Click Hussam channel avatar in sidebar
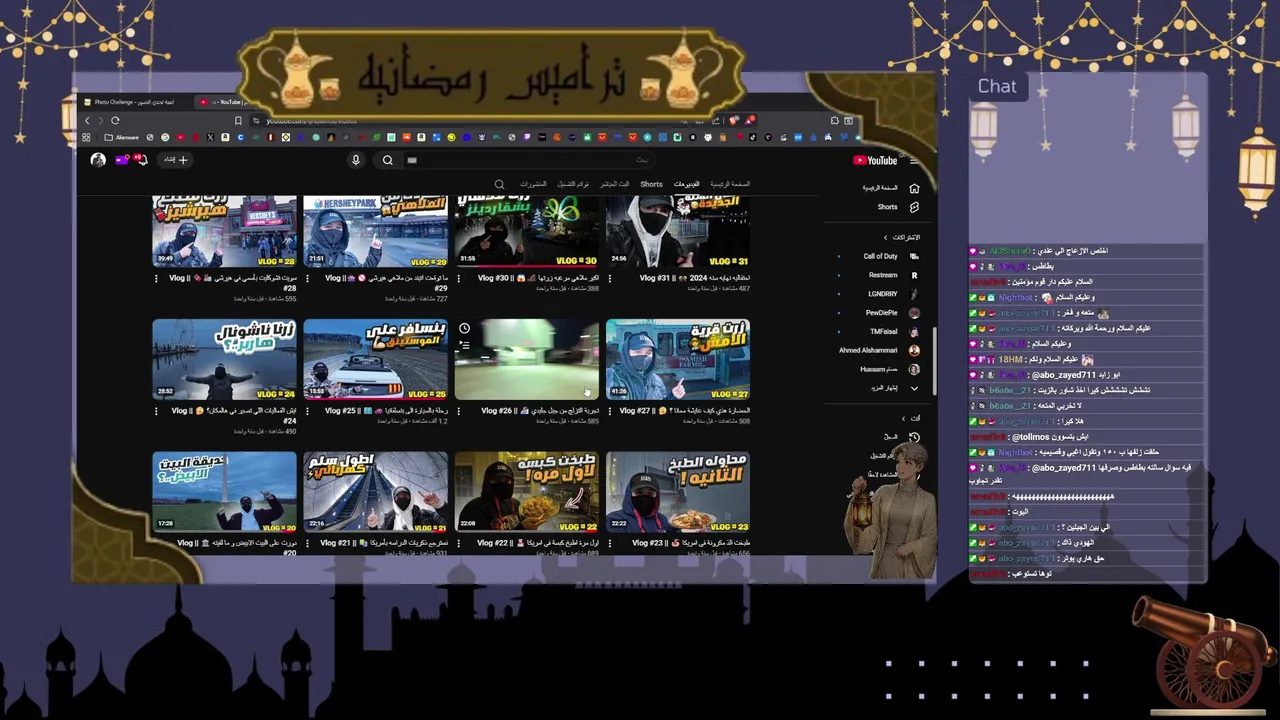Screen dimensions: 1280x720 tap(914, 369)
